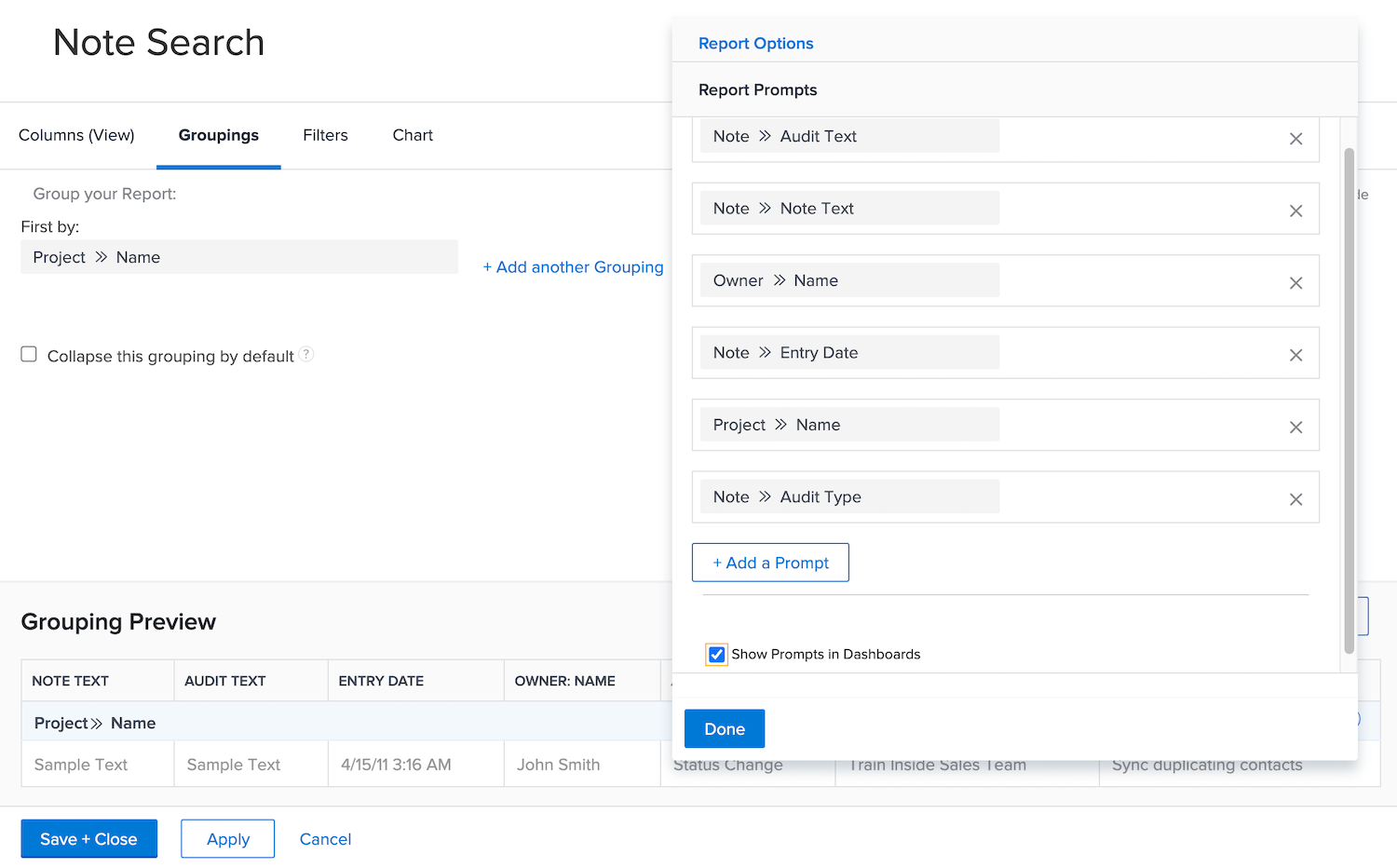Disable Show Prompts in Dashboards
Screen dimensions: 1397x868
pyautogui.click(x=716, y=654)
